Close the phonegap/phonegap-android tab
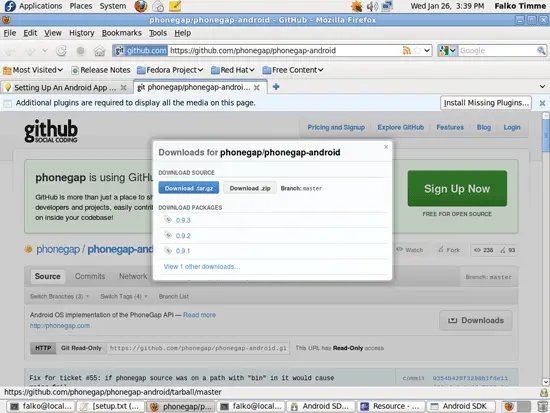The height and width of the screenshot is (413, 550). (x=257, y=87)
